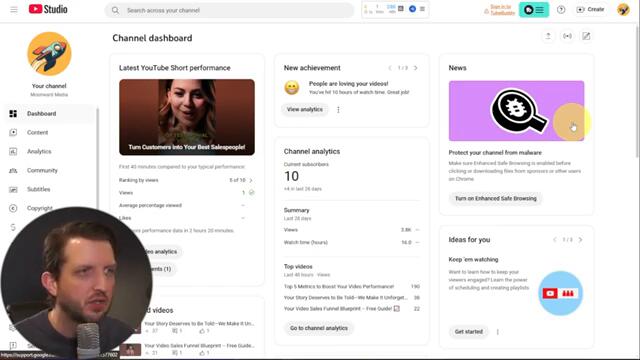Viewport: 640px width, 360px height.
Task: Open Ideas for you options menu
Action: pos(498,332)
